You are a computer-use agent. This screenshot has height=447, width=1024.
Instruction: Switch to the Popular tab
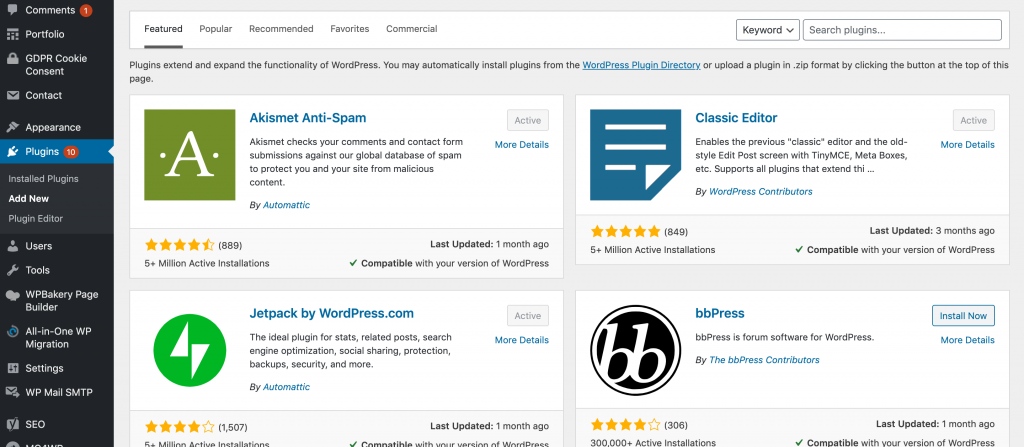[x=216, y=29]
